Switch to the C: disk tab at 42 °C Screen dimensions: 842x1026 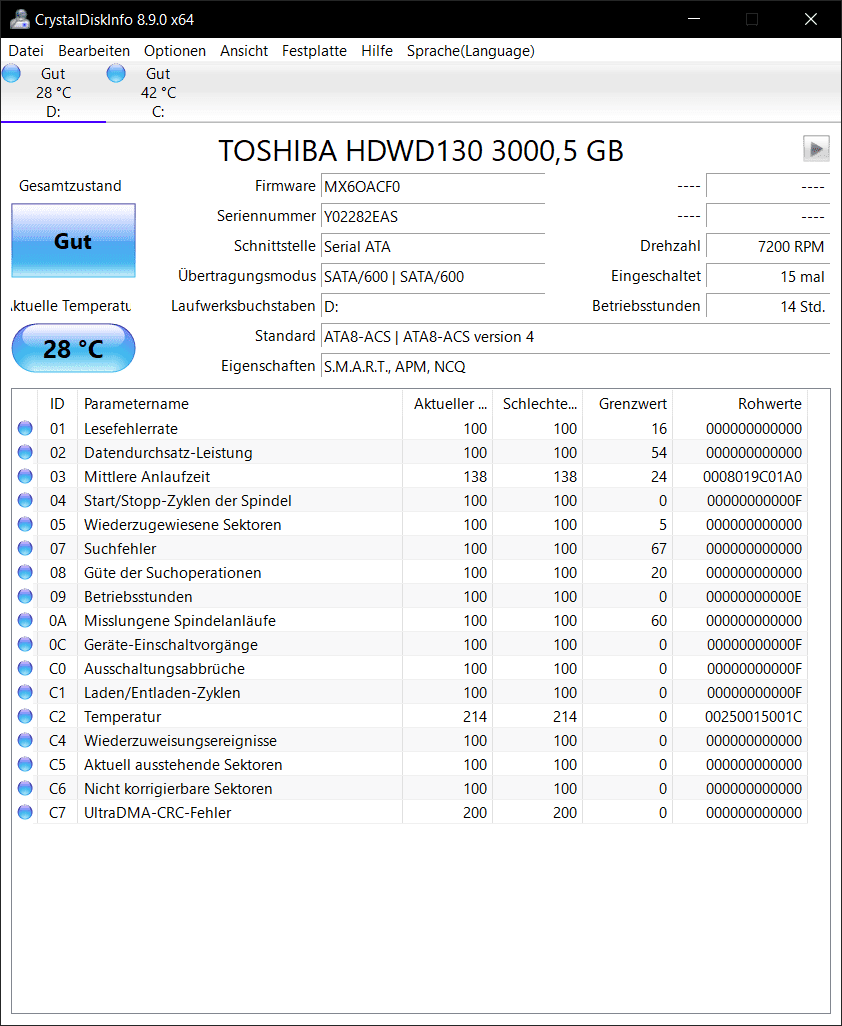point(158,92)
